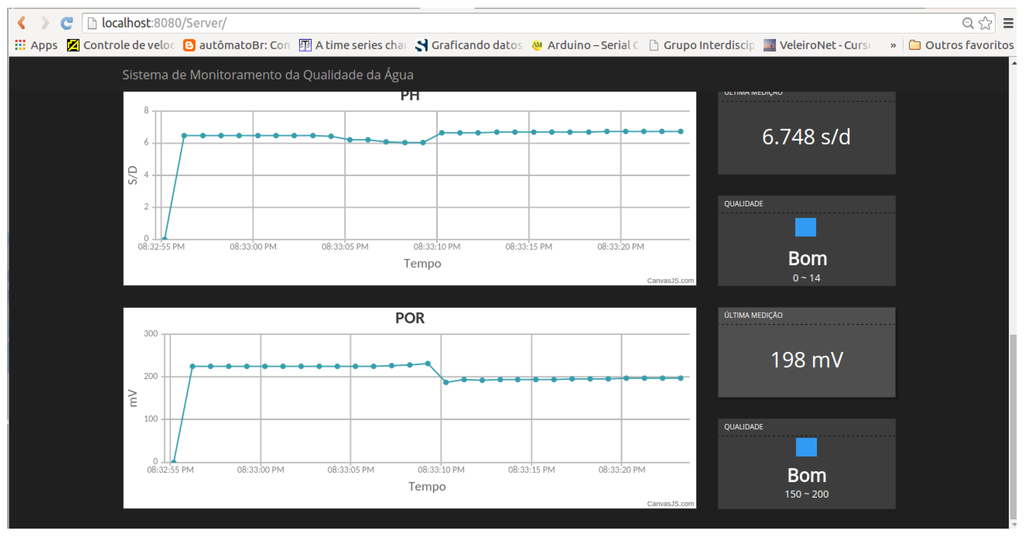Click the blue quality swatch for PH
This screenshot has height=536, width=1024.
coord(806,227)
